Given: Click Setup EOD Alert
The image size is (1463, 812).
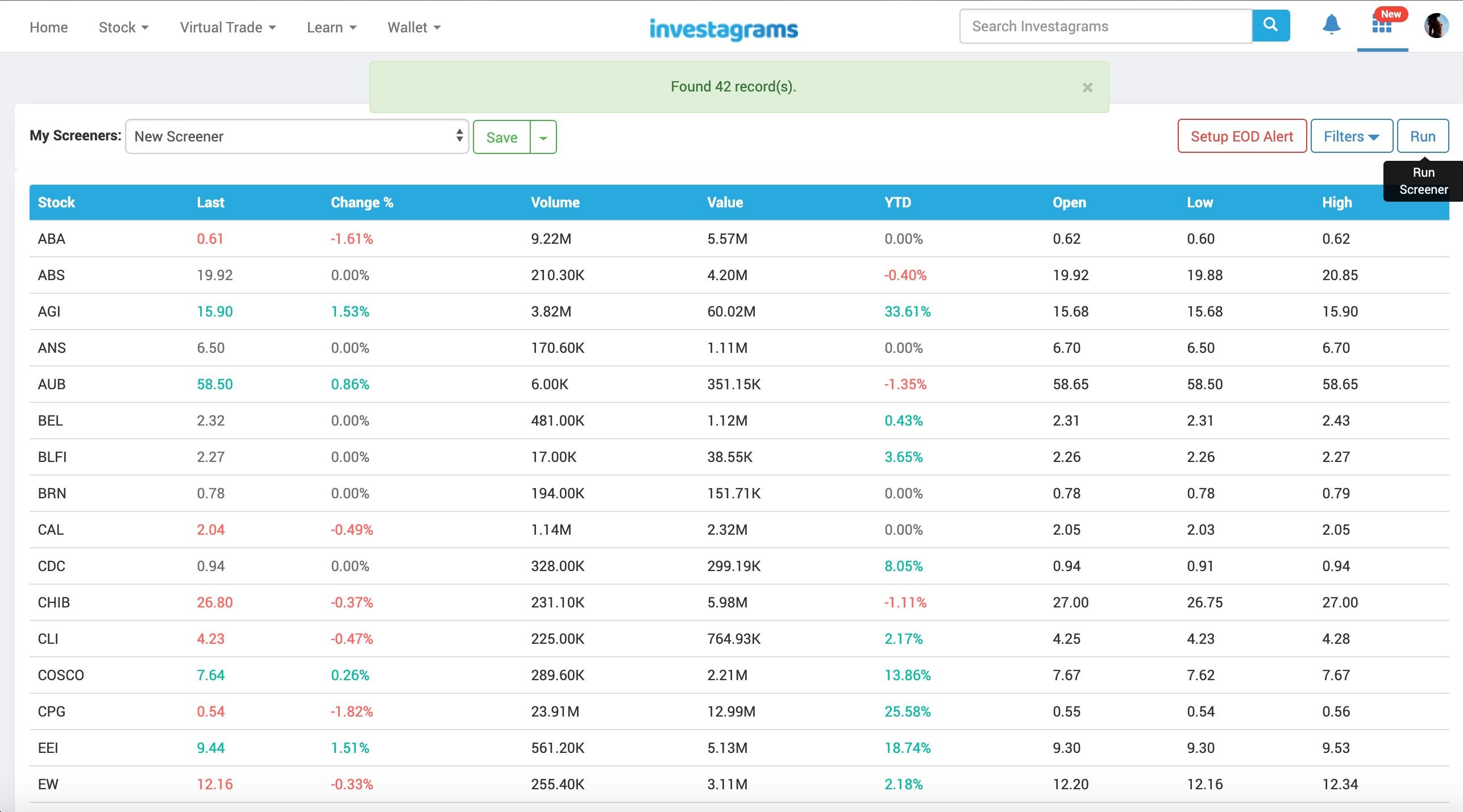Looking at the screenshot, I should (1242, 136).
